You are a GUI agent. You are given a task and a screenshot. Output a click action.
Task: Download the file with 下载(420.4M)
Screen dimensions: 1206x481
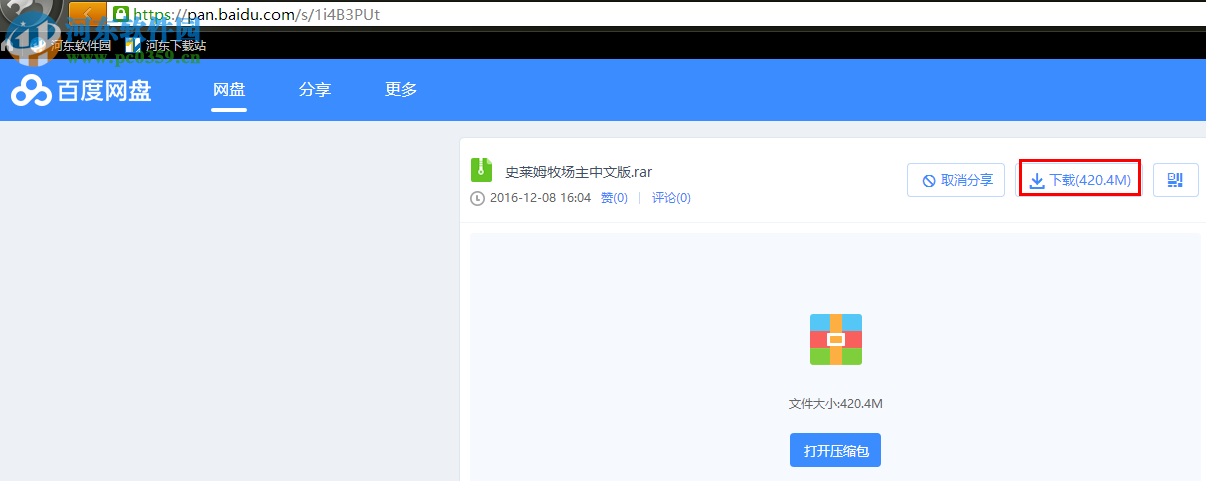tap(1079, 180)
